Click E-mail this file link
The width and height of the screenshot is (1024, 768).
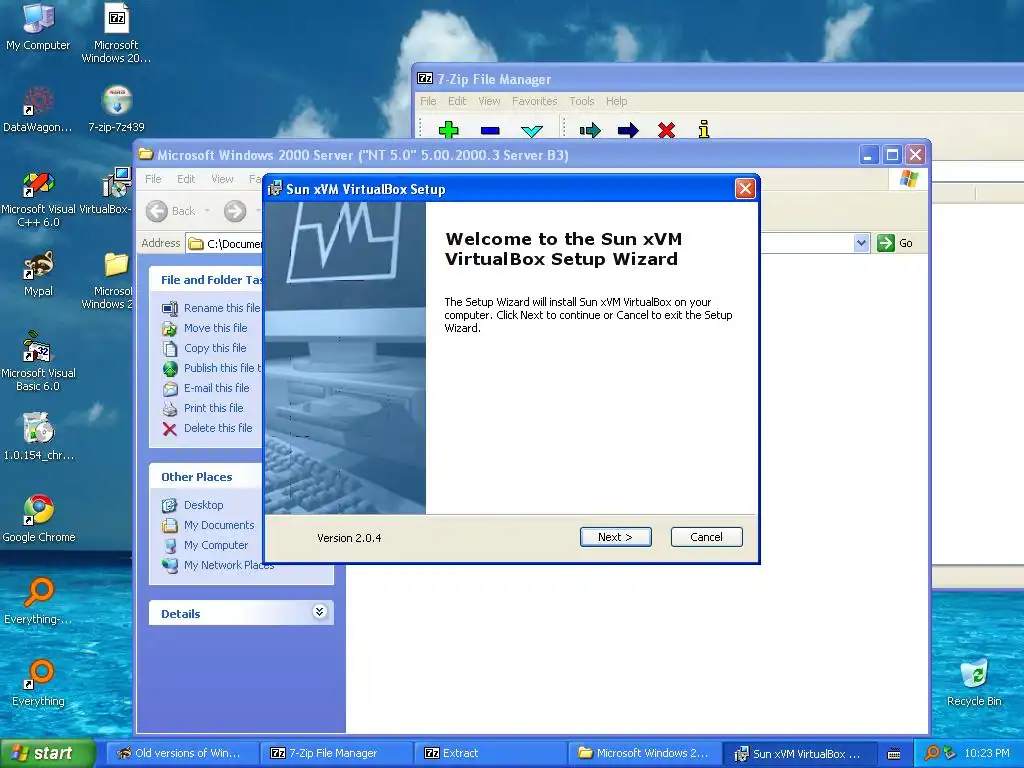[x=216, y=388]
